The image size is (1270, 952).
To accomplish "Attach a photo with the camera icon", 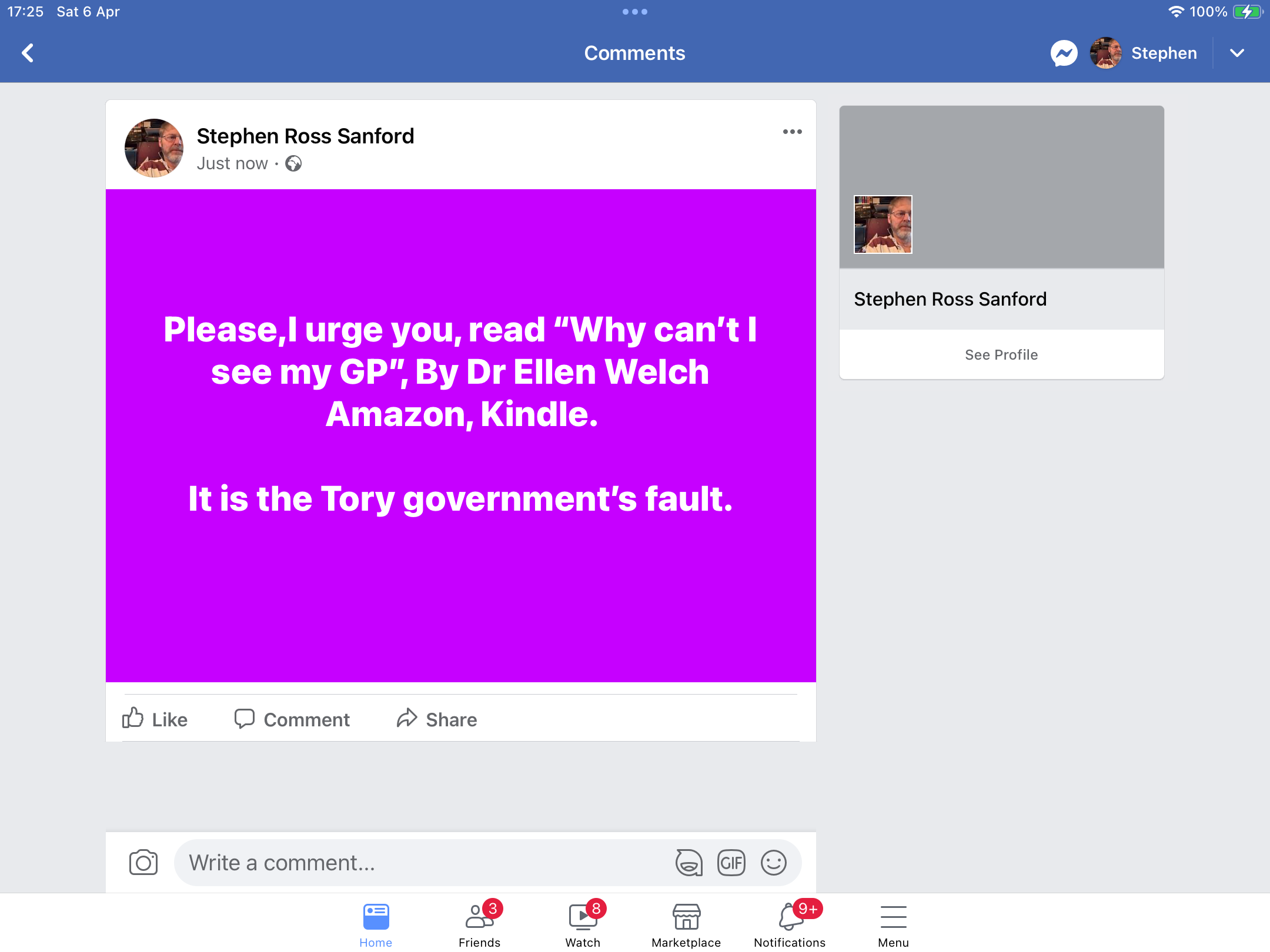I will pyautogui.click(x=143, y=863).
